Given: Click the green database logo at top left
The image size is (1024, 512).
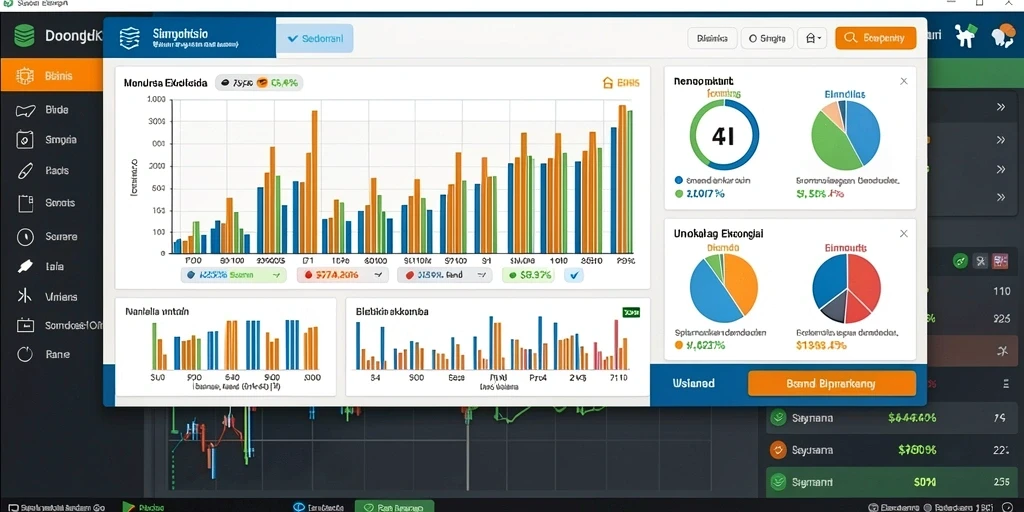Looking at the screenshot, I should [24, 35].
